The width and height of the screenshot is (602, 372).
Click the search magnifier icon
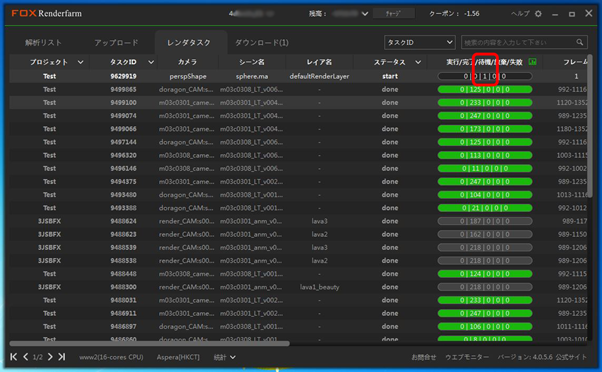579,42
